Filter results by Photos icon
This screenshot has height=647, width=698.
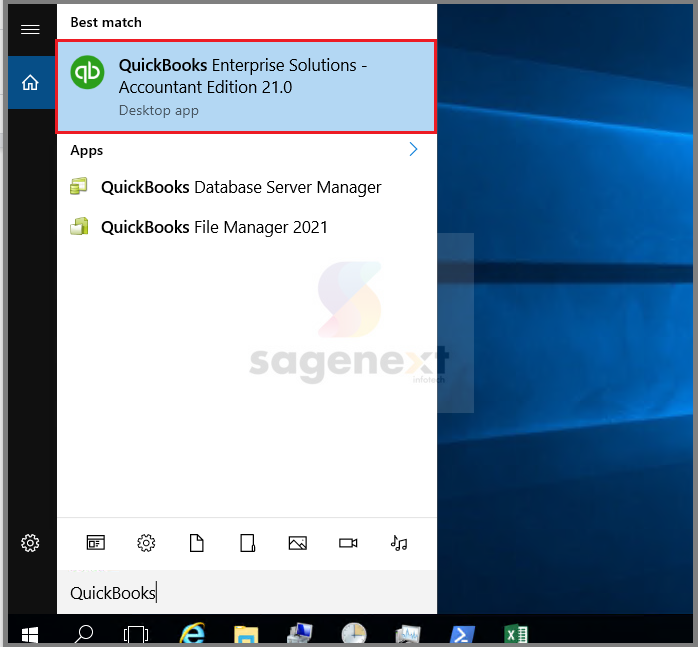pos(298,543)
